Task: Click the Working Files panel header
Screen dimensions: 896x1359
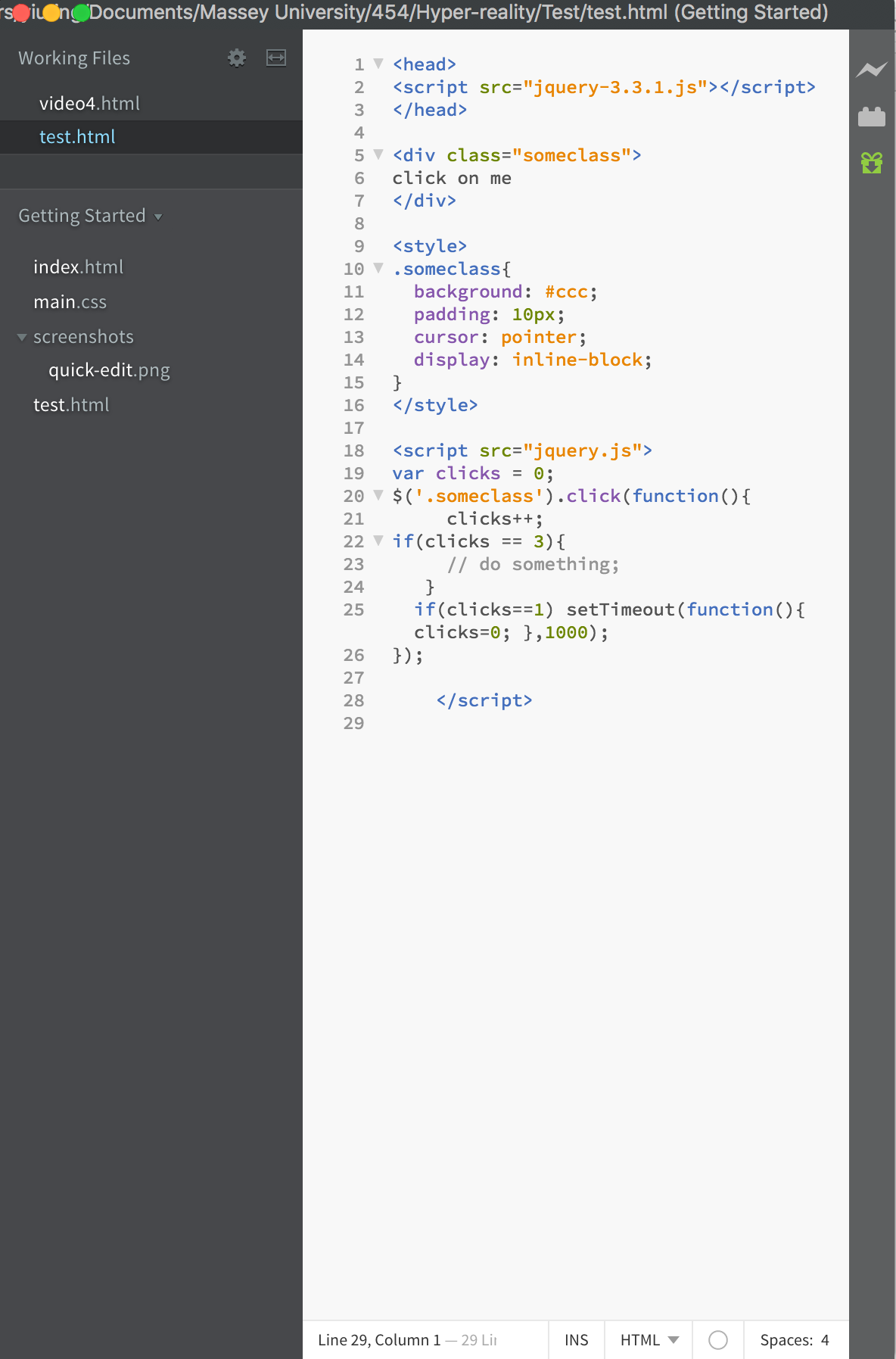Action: pos(74,58)
